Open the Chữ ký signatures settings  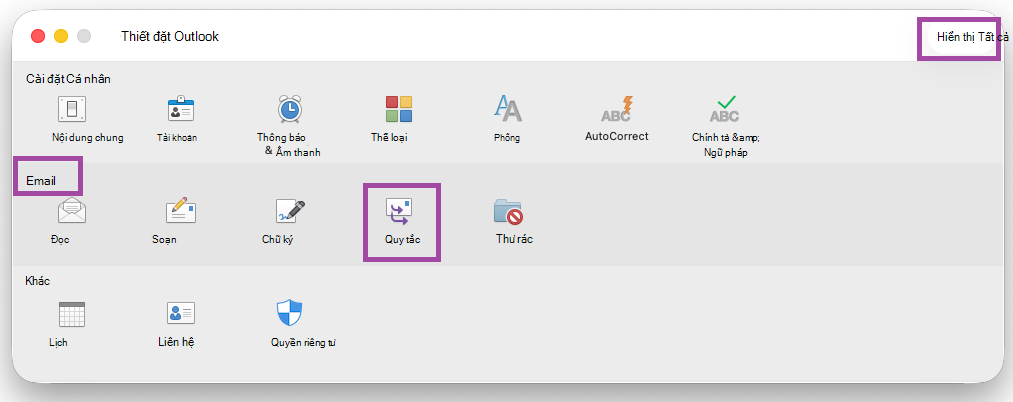289,212
